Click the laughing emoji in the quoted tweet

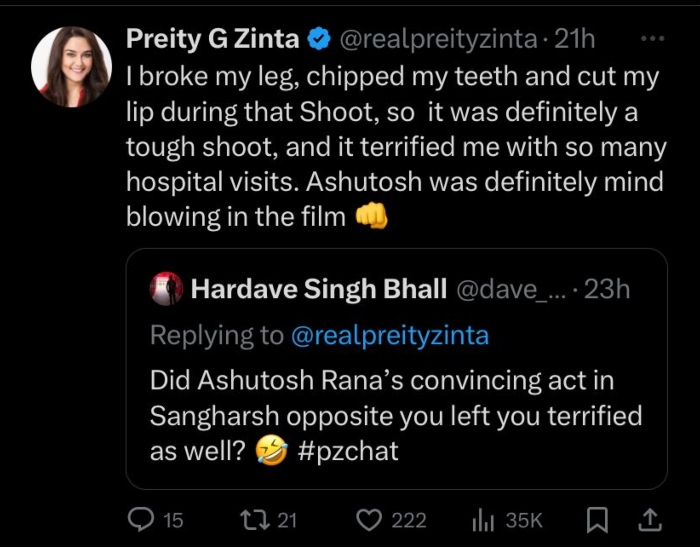[x=271, y=451]
